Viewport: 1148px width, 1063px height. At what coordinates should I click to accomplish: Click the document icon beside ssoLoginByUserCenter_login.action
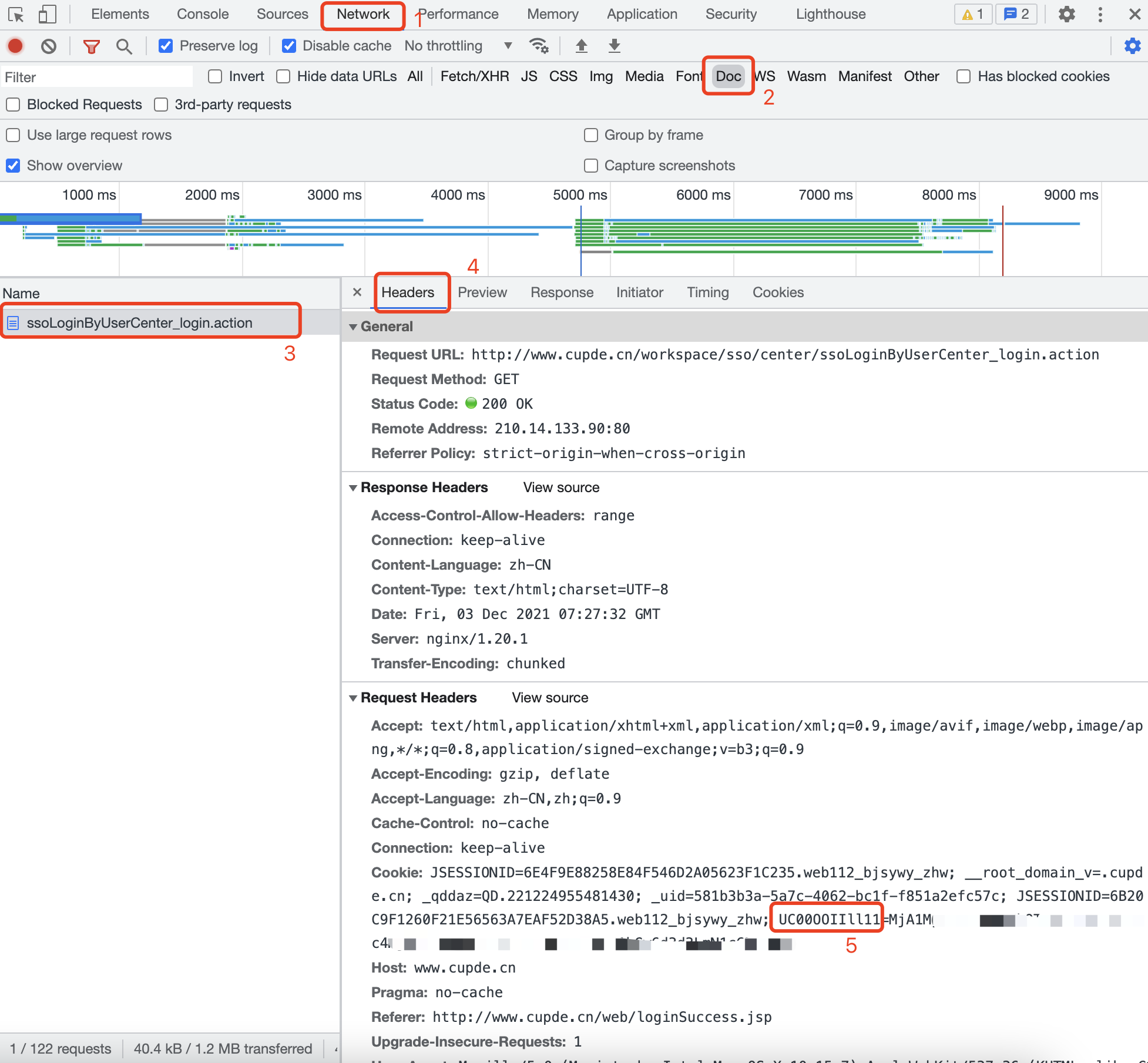[13, 323]
